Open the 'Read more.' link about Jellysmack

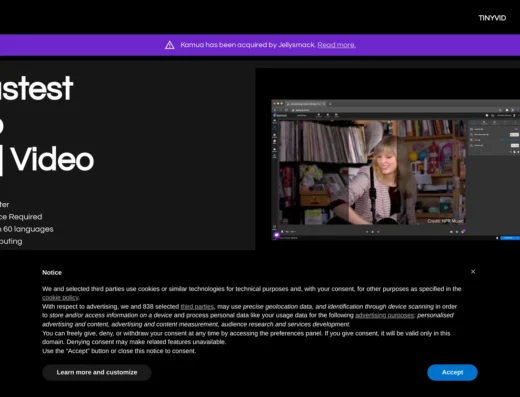click(336, 45)
